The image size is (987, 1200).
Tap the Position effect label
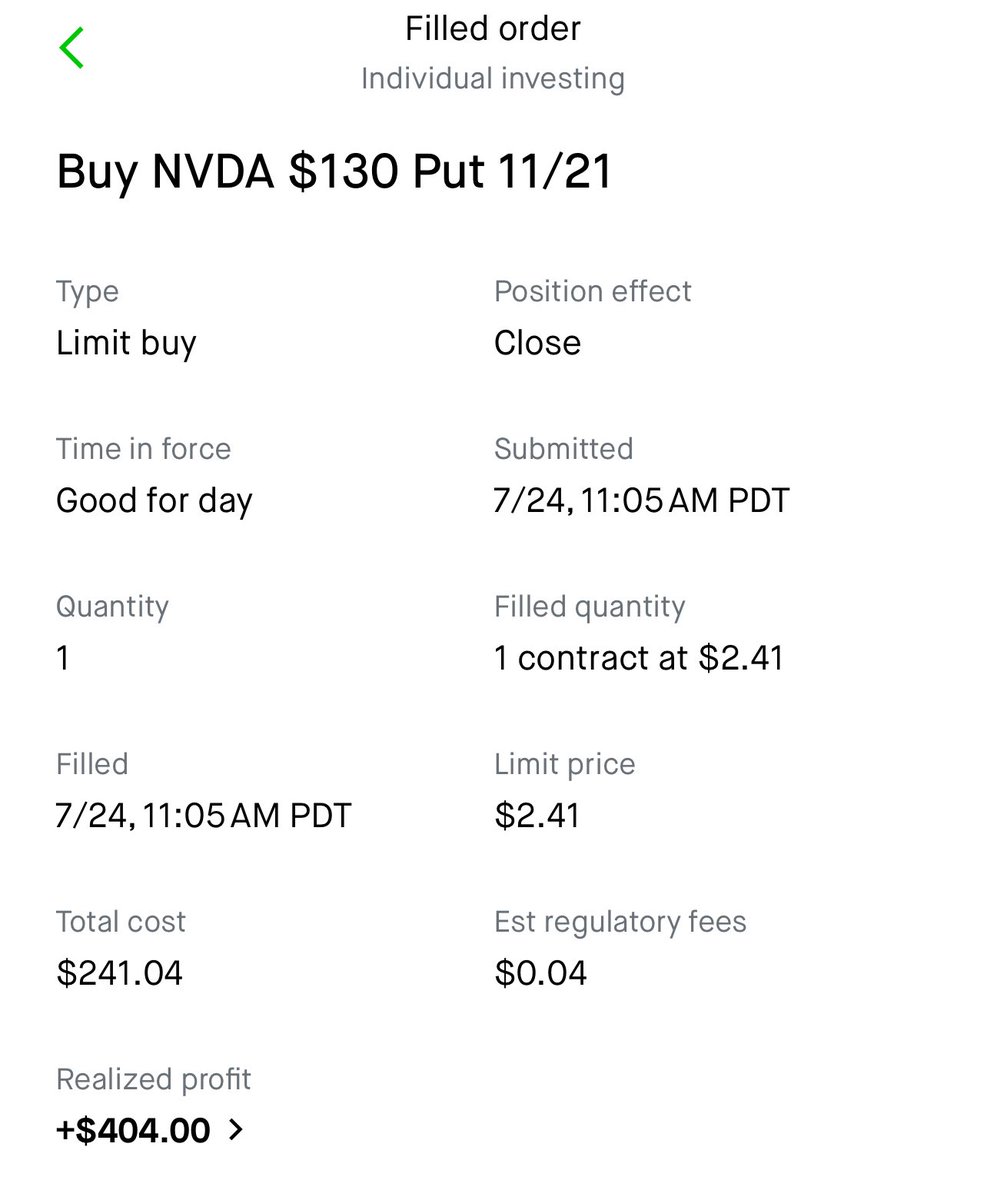[593, 292]
